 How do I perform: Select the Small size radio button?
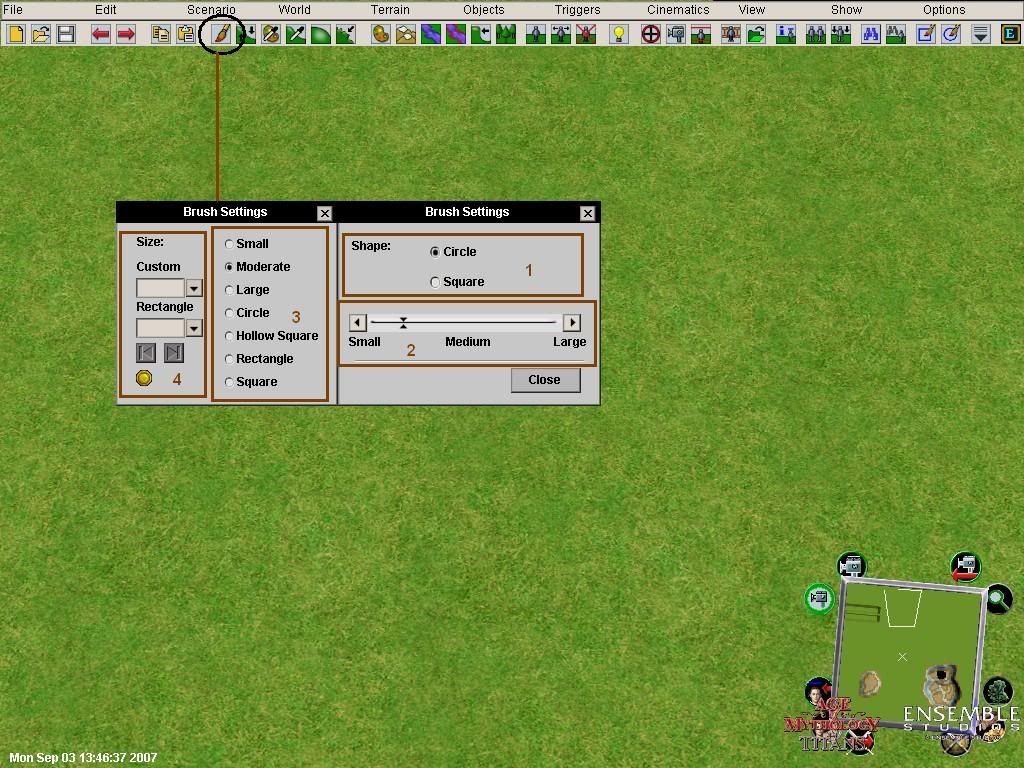230,244
